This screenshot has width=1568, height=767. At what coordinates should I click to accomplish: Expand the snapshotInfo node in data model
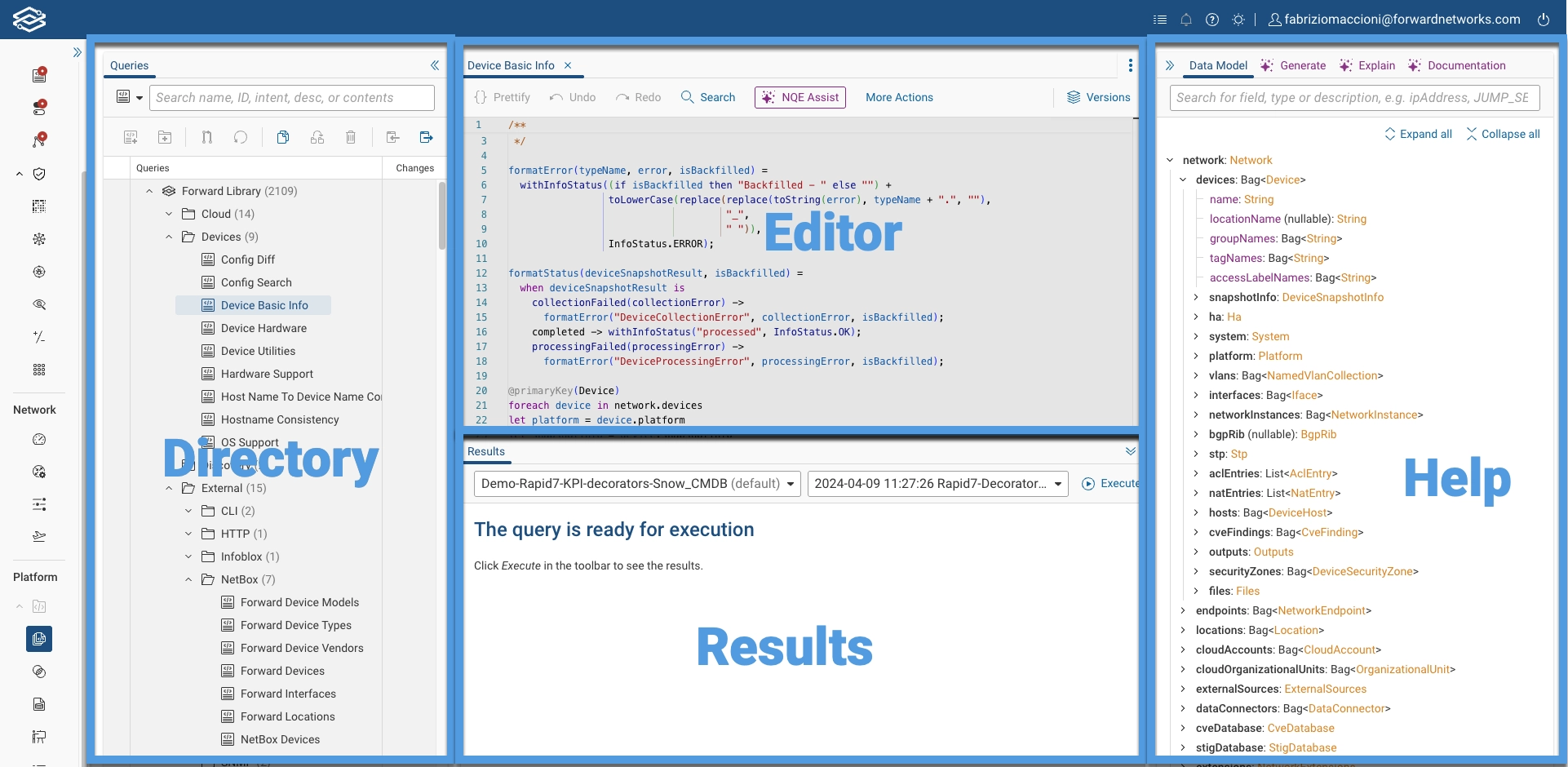1196,297
